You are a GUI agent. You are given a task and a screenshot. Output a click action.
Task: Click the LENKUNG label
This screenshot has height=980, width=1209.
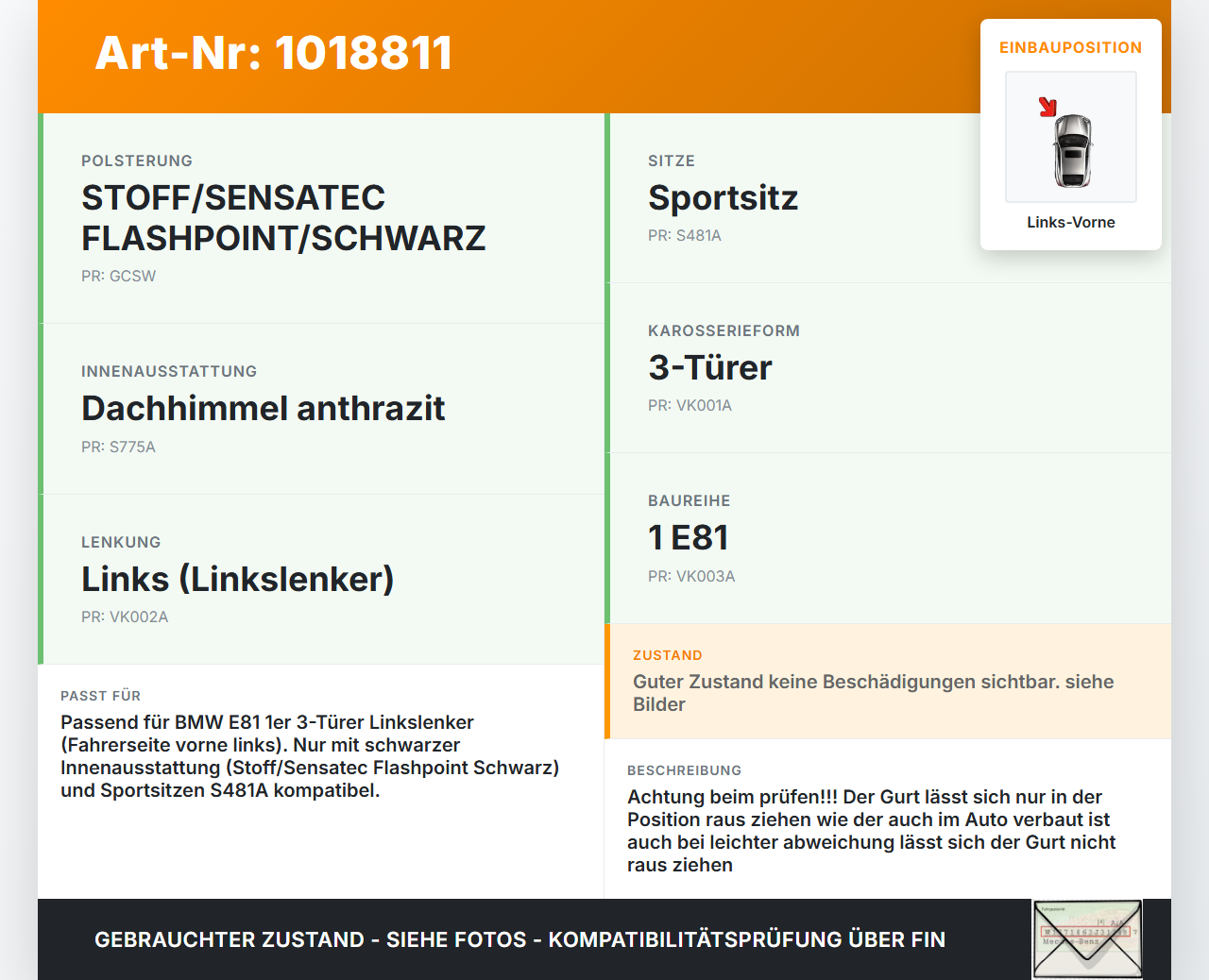[x=121, y=543]
